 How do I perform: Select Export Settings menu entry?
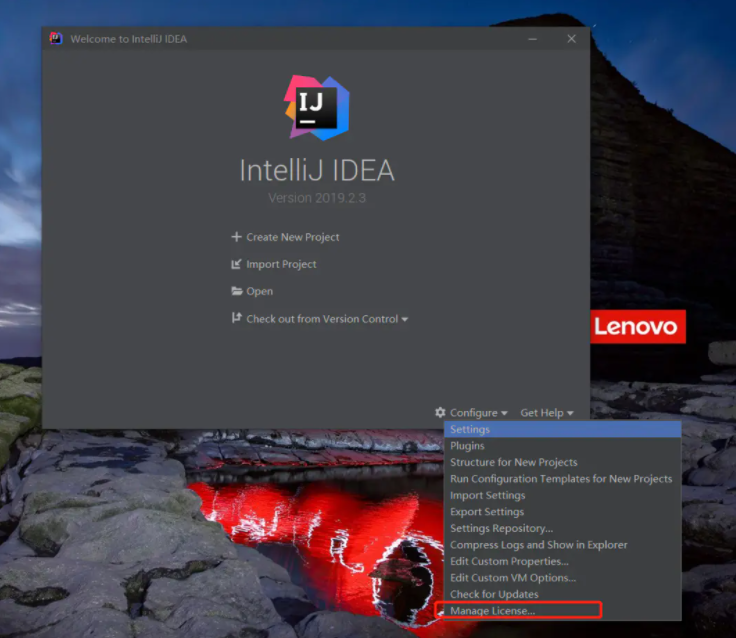tap(562, 512)
